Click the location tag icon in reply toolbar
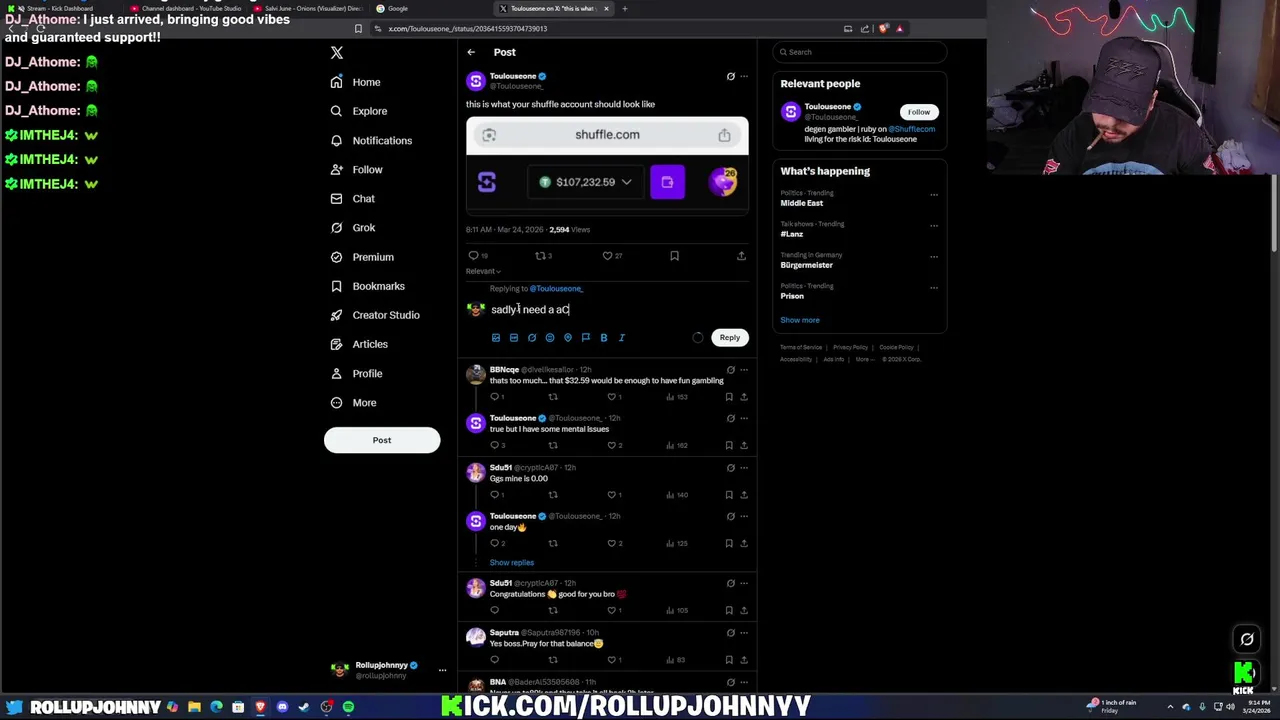 tap(568, 338)
